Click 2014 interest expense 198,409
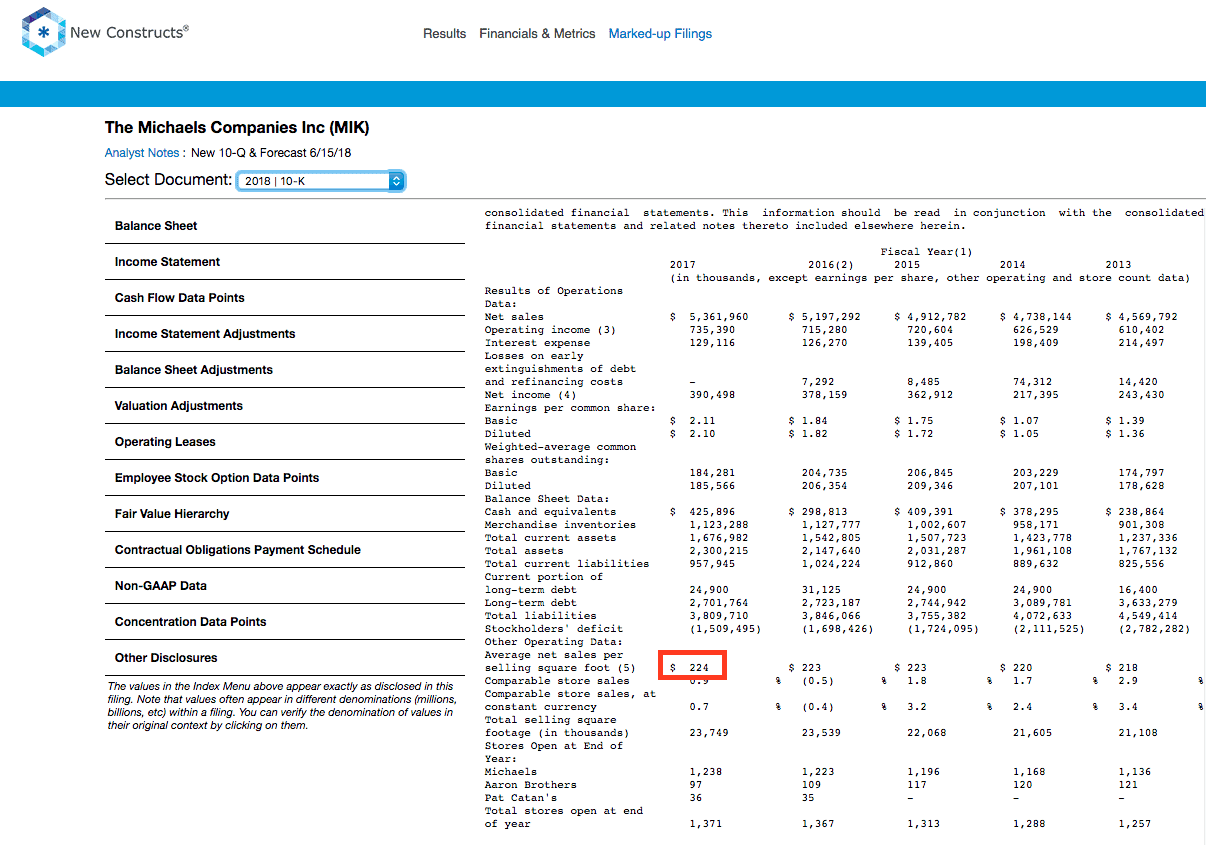The height and width of the screenshot is (845, 1206). point(1035,343)
